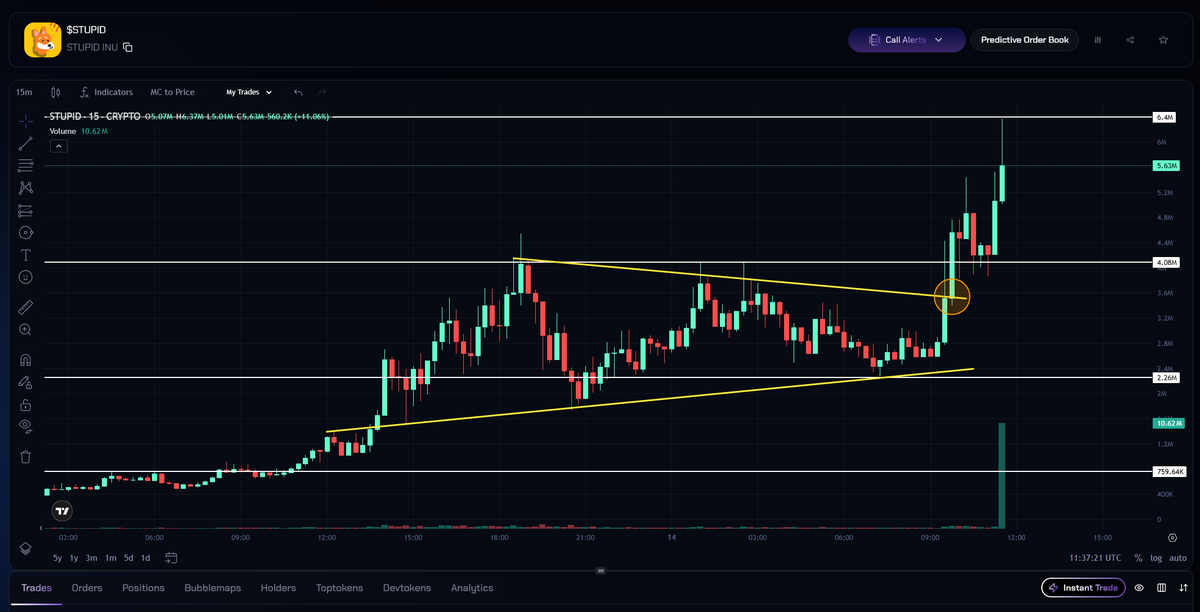Lock all drawing tools
Viewport: 1200px width, 612px height.
tap(26, 405)
